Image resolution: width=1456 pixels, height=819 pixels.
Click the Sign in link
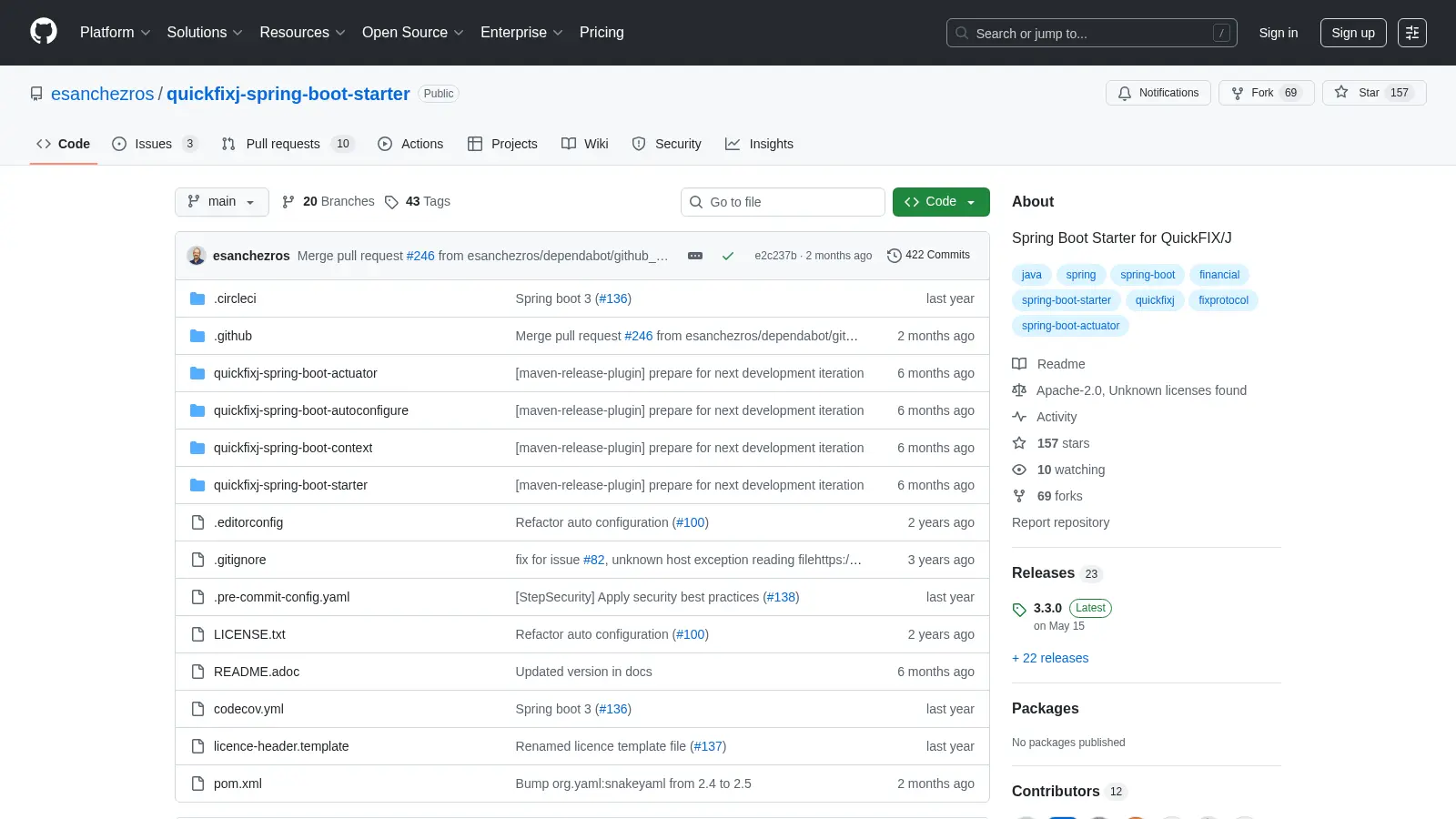1279,33
